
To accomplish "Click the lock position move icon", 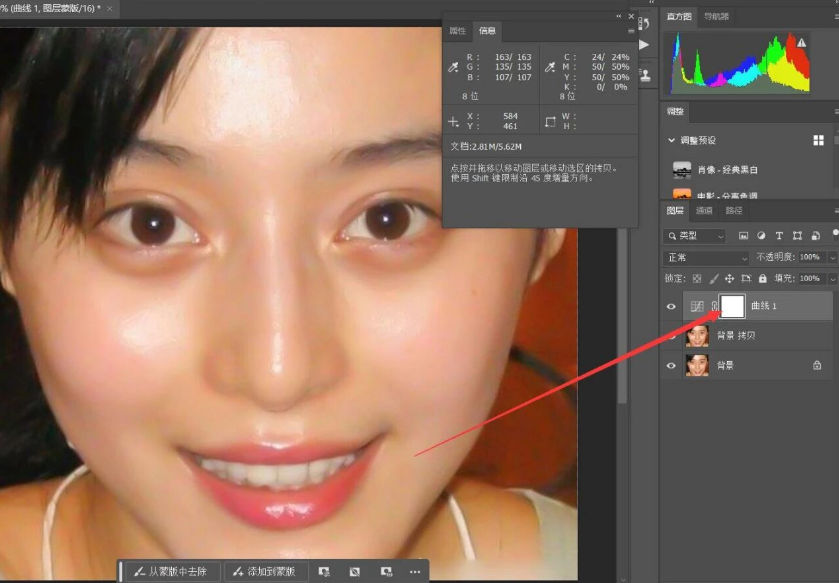I will point(729,279).
